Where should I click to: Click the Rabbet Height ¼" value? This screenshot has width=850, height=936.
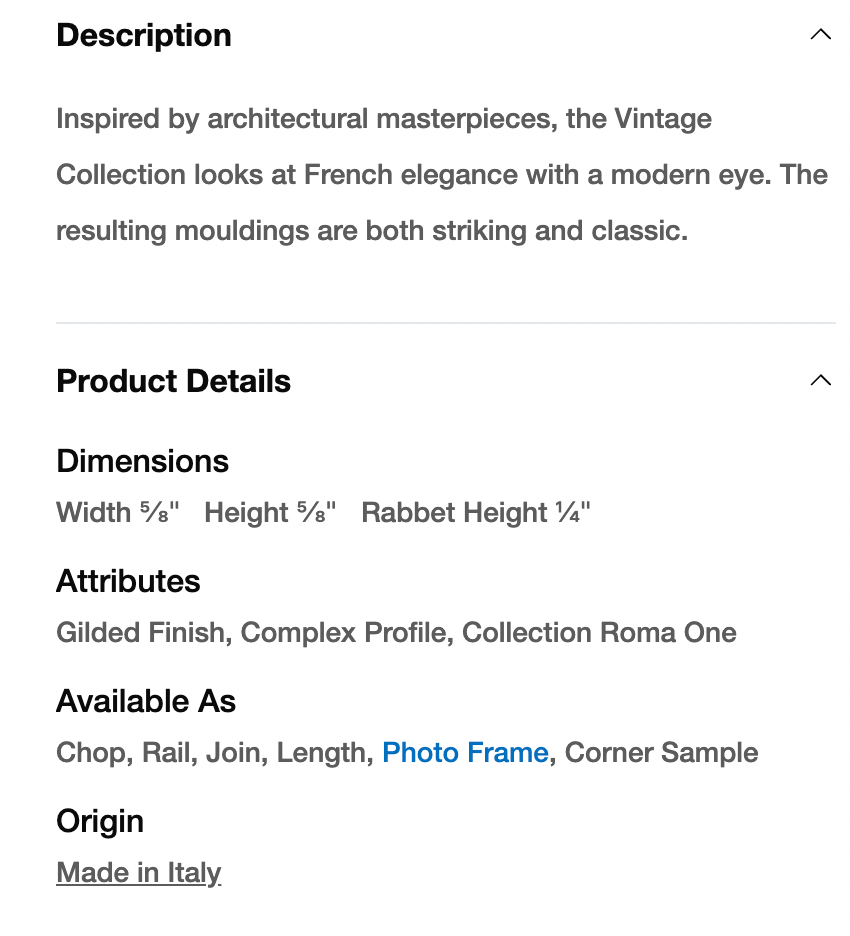476,513
